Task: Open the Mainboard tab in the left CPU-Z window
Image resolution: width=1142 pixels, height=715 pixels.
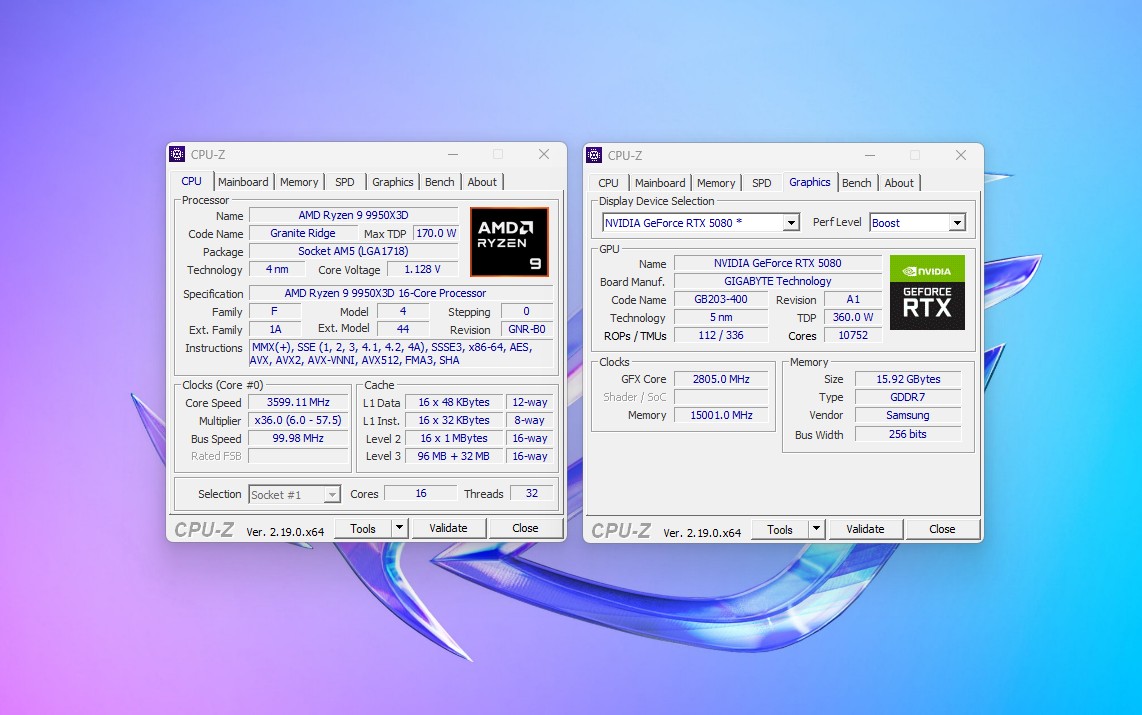Action: point(243,182)
